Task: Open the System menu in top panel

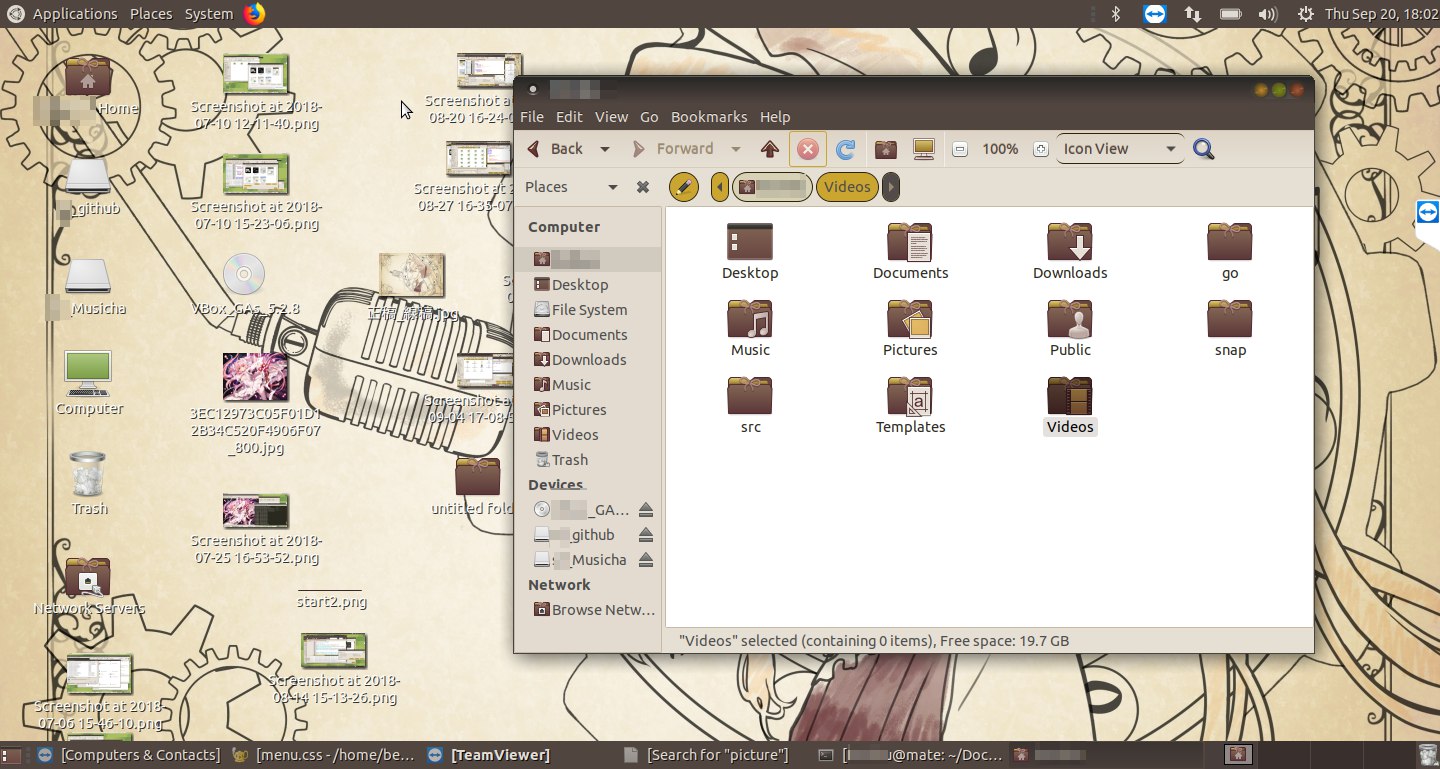Action: (x=209, y=14)
